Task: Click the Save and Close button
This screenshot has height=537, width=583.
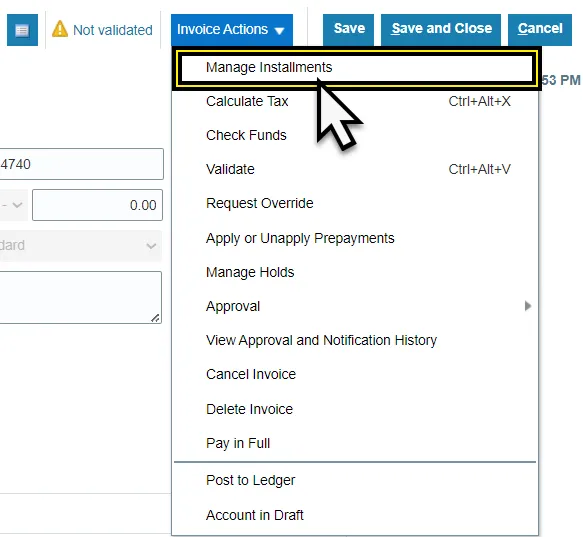Action: point(441,30)
